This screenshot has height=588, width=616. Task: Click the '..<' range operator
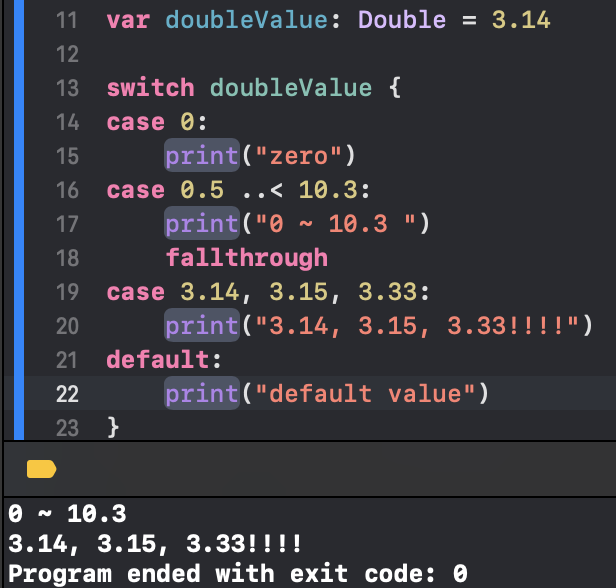coord(262,191)
